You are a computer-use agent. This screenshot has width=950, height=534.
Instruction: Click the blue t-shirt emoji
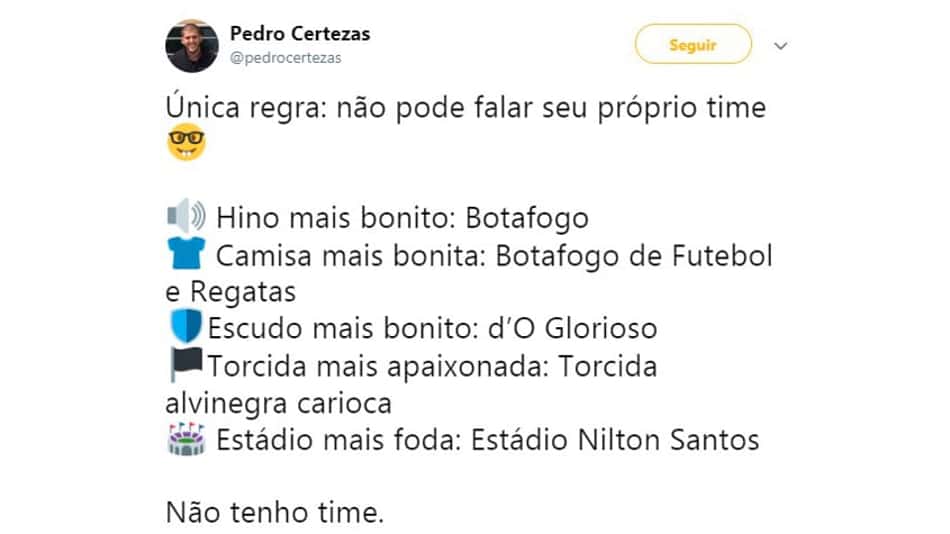[x=186, y=253]
